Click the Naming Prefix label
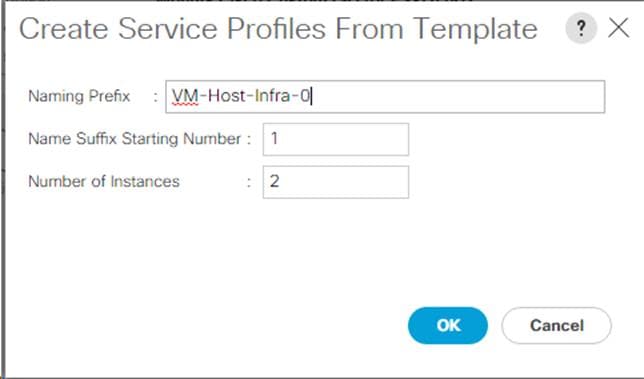The height and width of the screenshot is (379, 644). click(79, 96)
